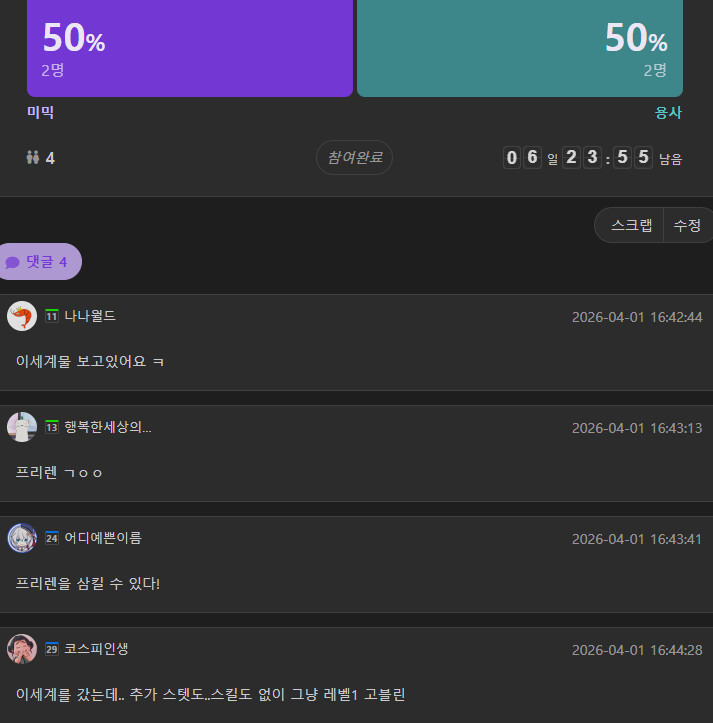Click the level 13 badge icon
713x723 pixels.
52,427
